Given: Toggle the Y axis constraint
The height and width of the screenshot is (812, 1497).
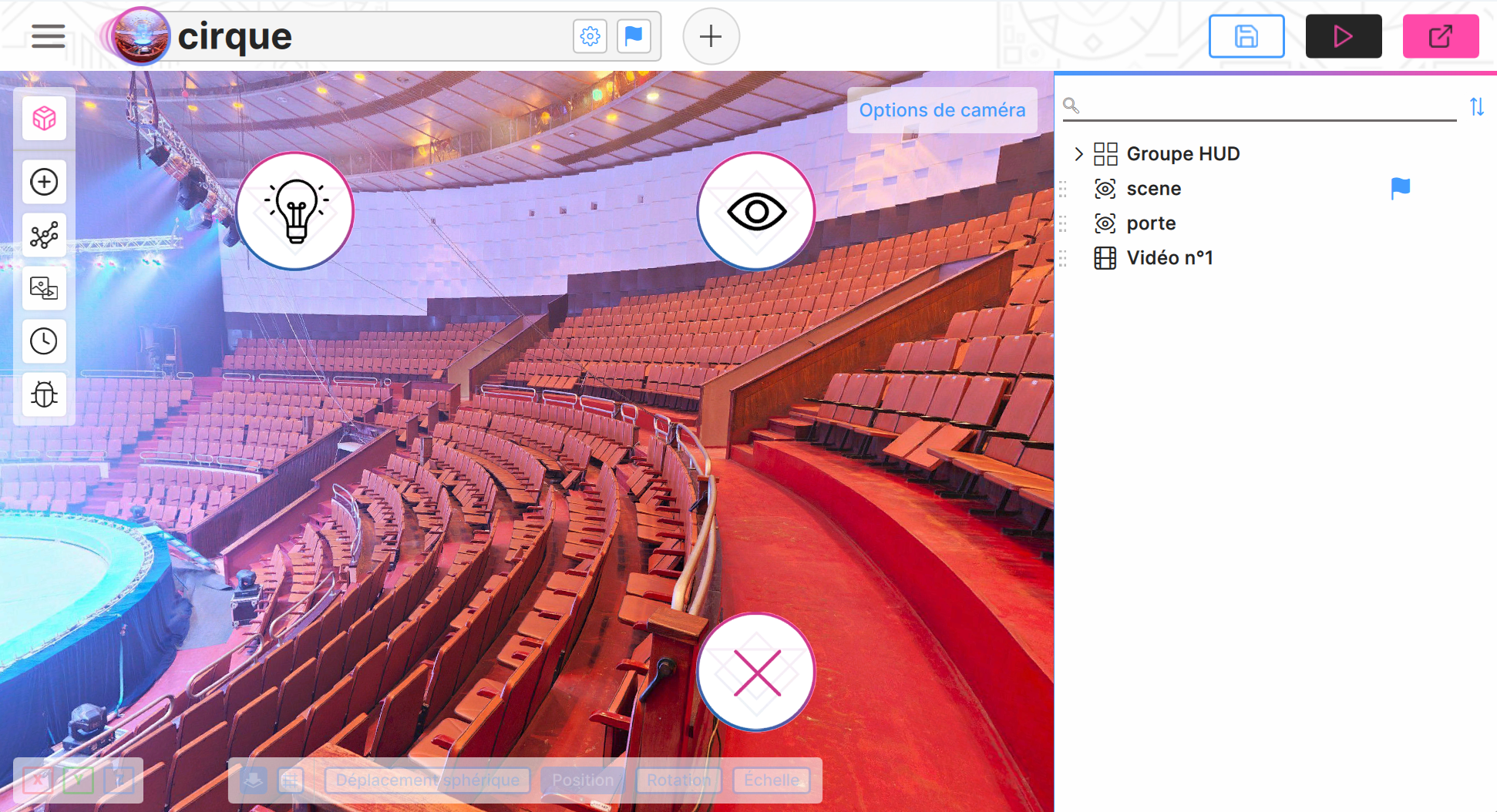Looking at the screenshot, I should (x=79, y=780).
